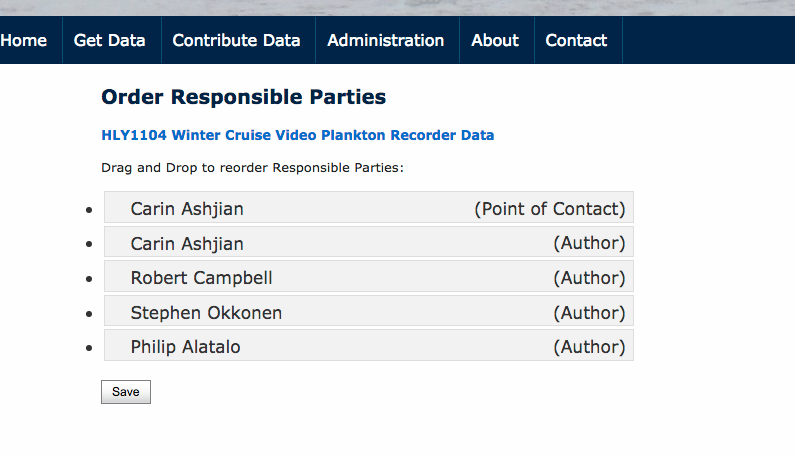
Task: Click the Stephen Okkonen name in the list
Action: coord(206,313)
